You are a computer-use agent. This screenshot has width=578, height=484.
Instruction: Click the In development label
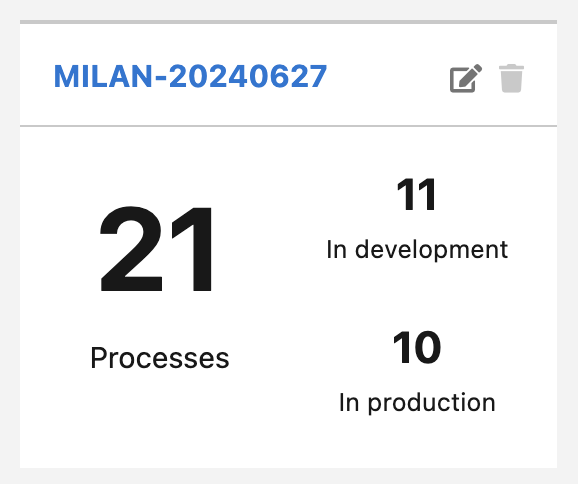[x=417, y=250]
